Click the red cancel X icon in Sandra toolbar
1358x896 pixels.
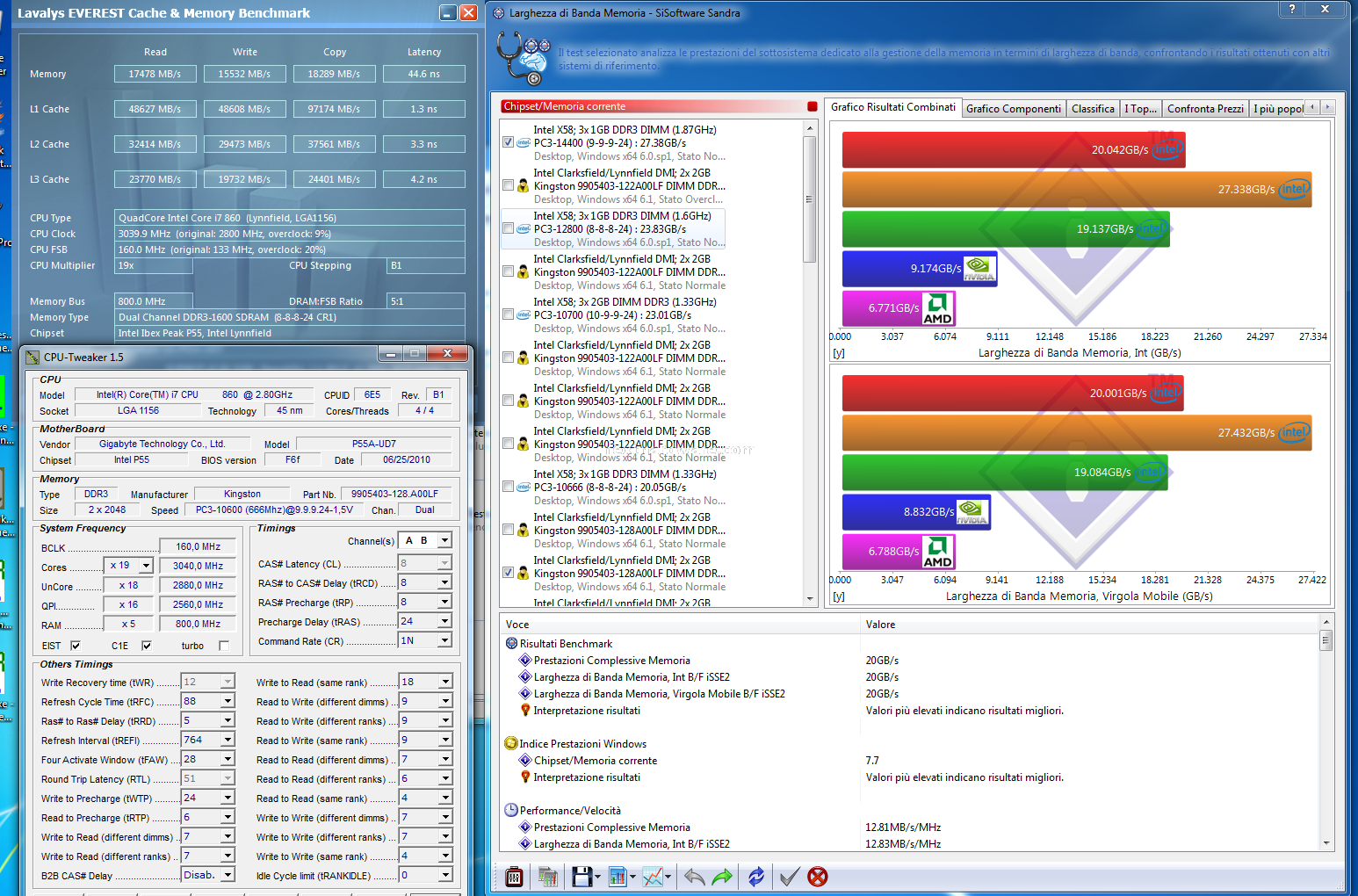[x=817, y=876]
